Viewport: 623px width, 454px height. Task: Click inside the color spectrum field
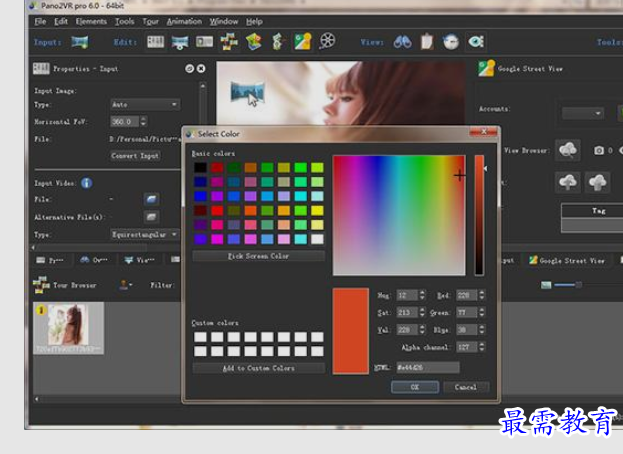pyautogui.click(x=399, y=215)
